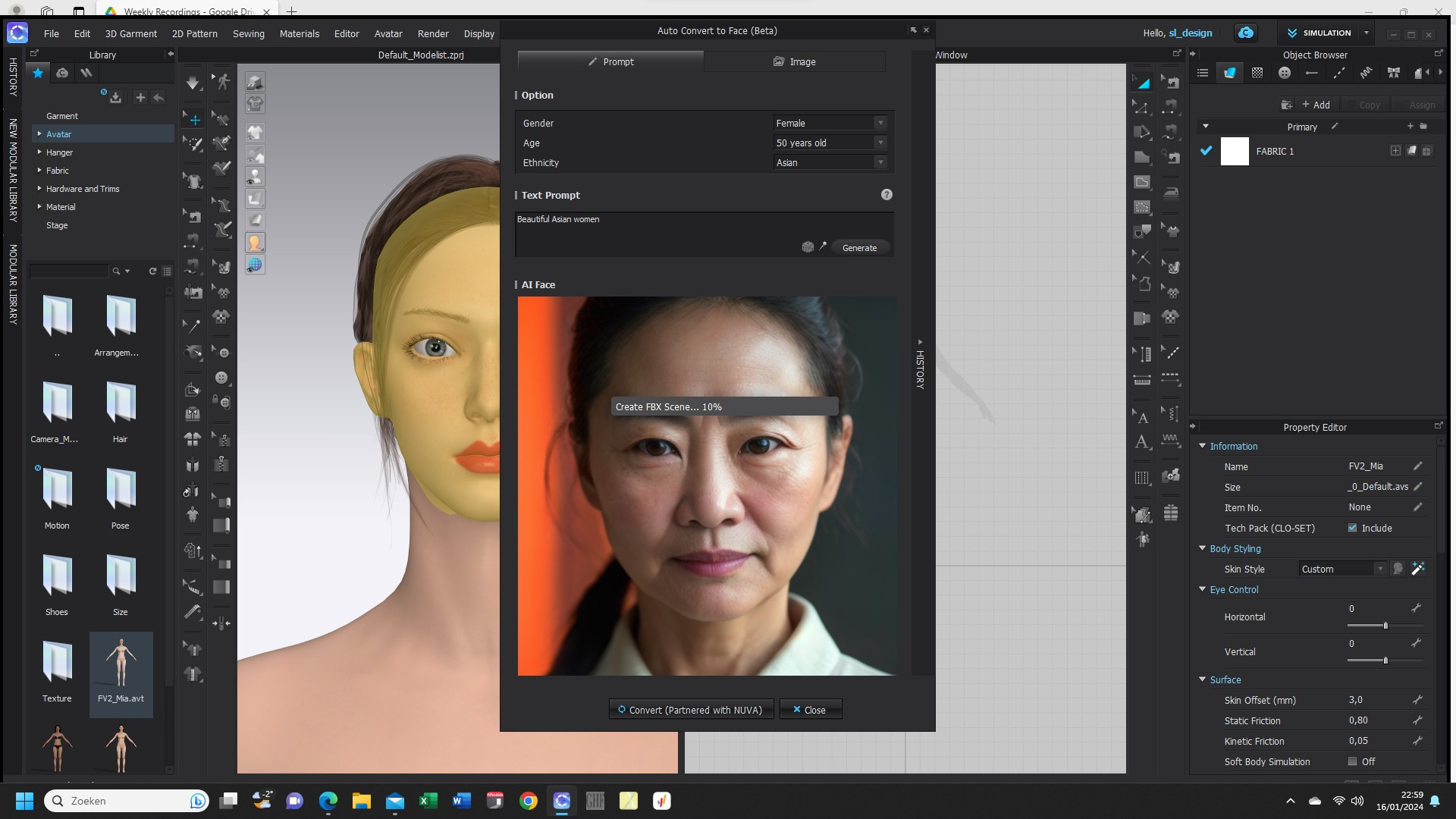This screenshot has height=819, width=1456.
Task: Open the Sewing menu in the menu bar
Action: (x=249, y=33)
